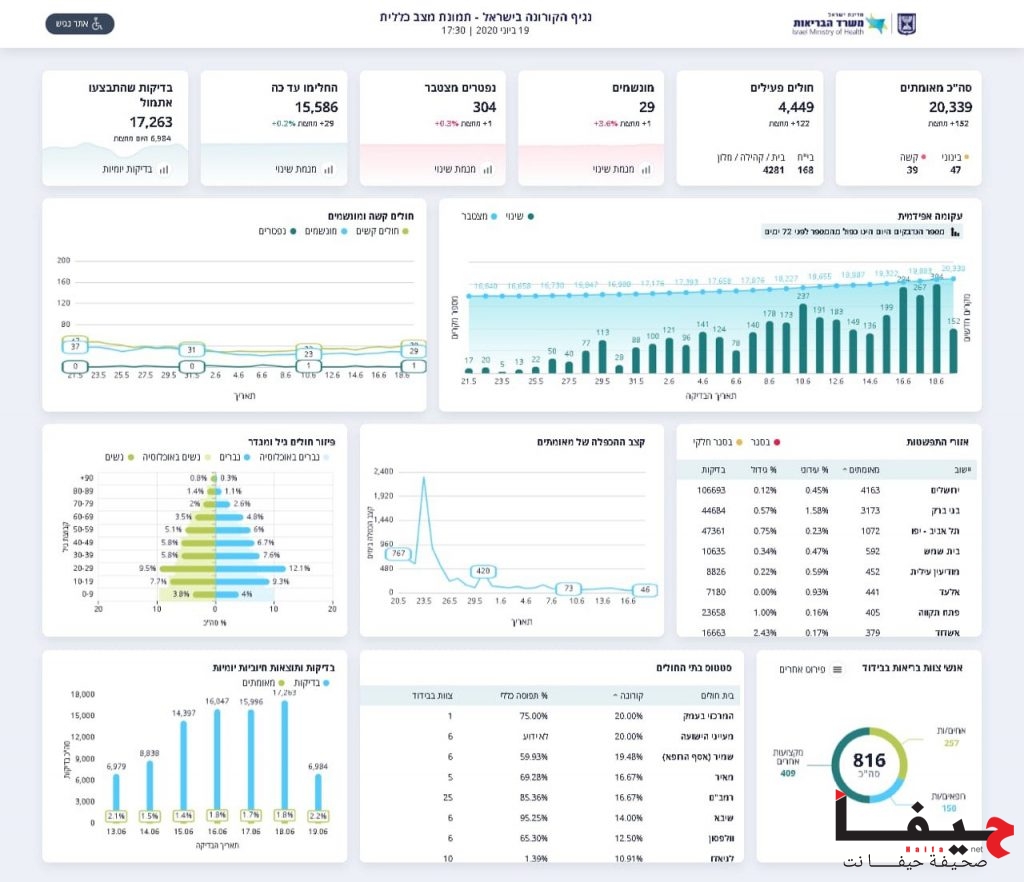
Task: Open trend chart icon in hospitalized (מונשמים) card
Action: 645,170
